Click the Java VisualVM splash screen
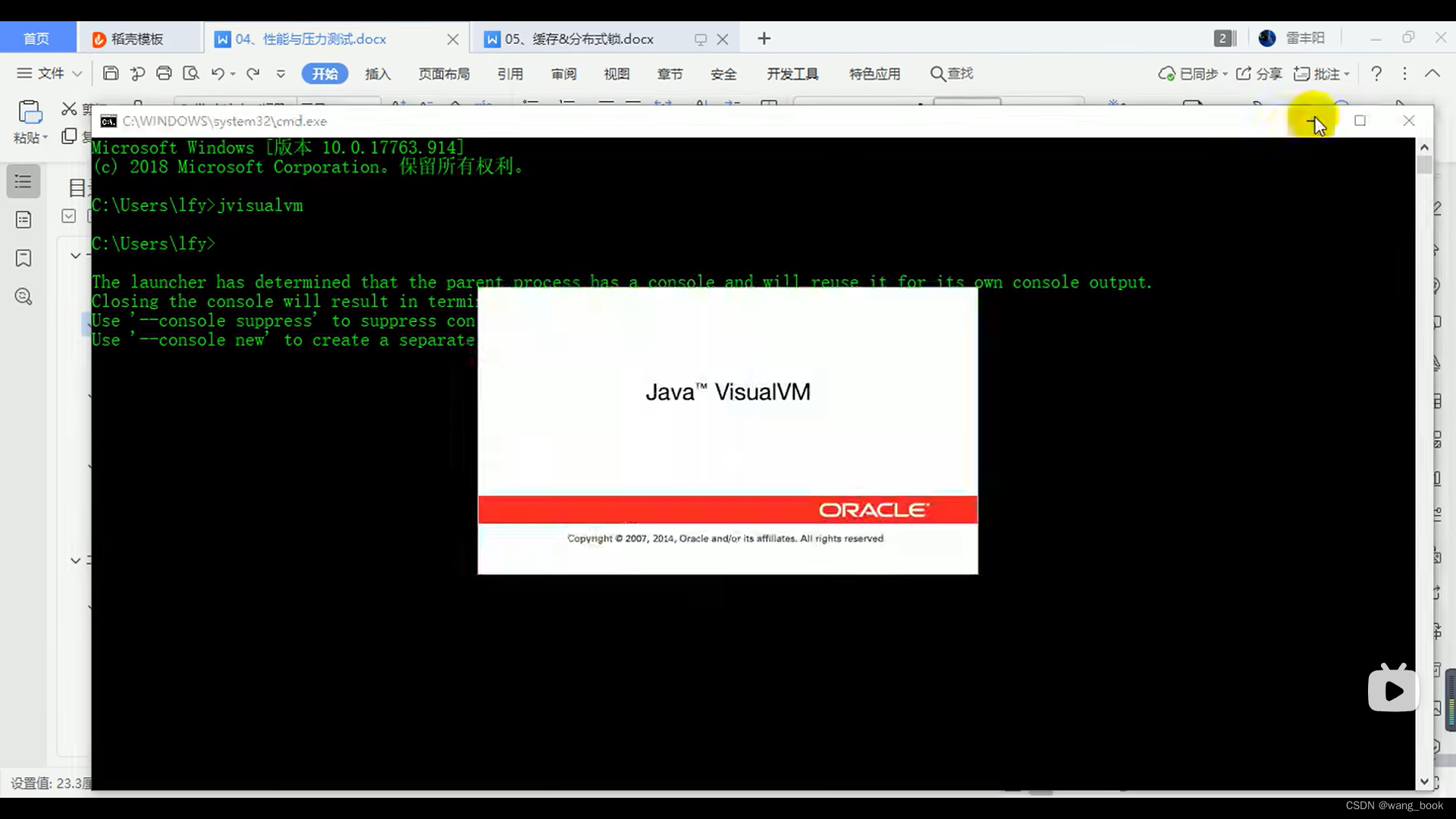Viewport: 1456px width, 819px height. (727, 431)
